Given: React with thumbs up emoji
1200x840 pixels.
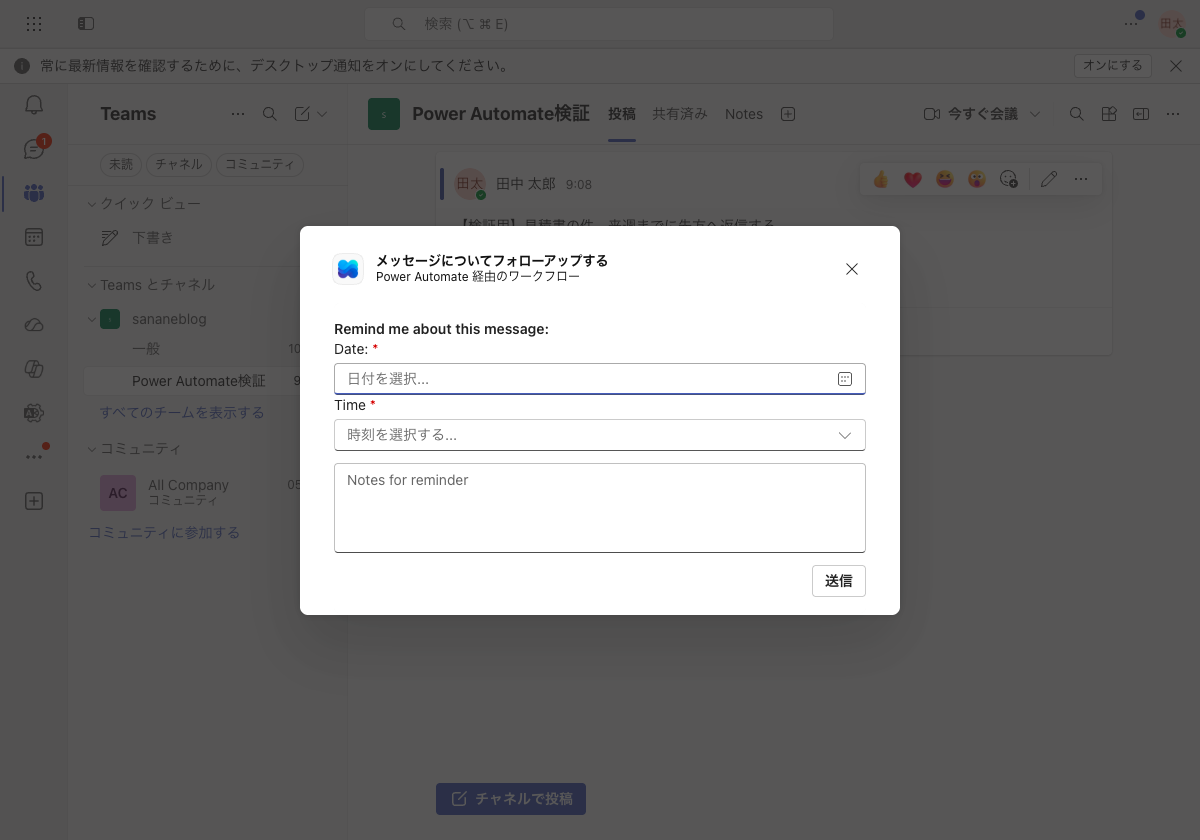Looking at the screenshot, I should (881, 179).
